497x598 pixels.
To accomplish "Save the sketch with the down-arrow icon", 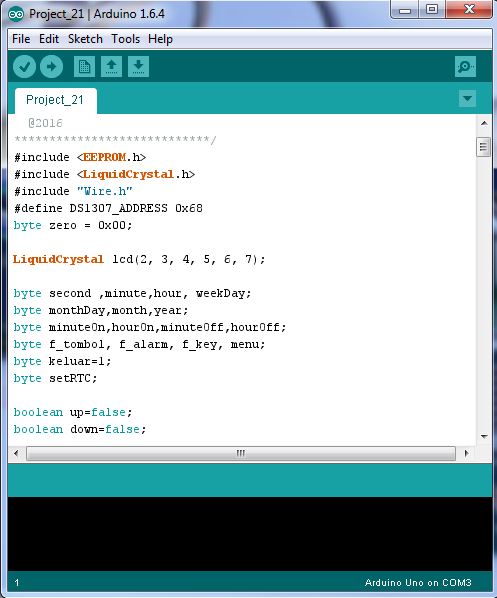I will pos(138,67).
